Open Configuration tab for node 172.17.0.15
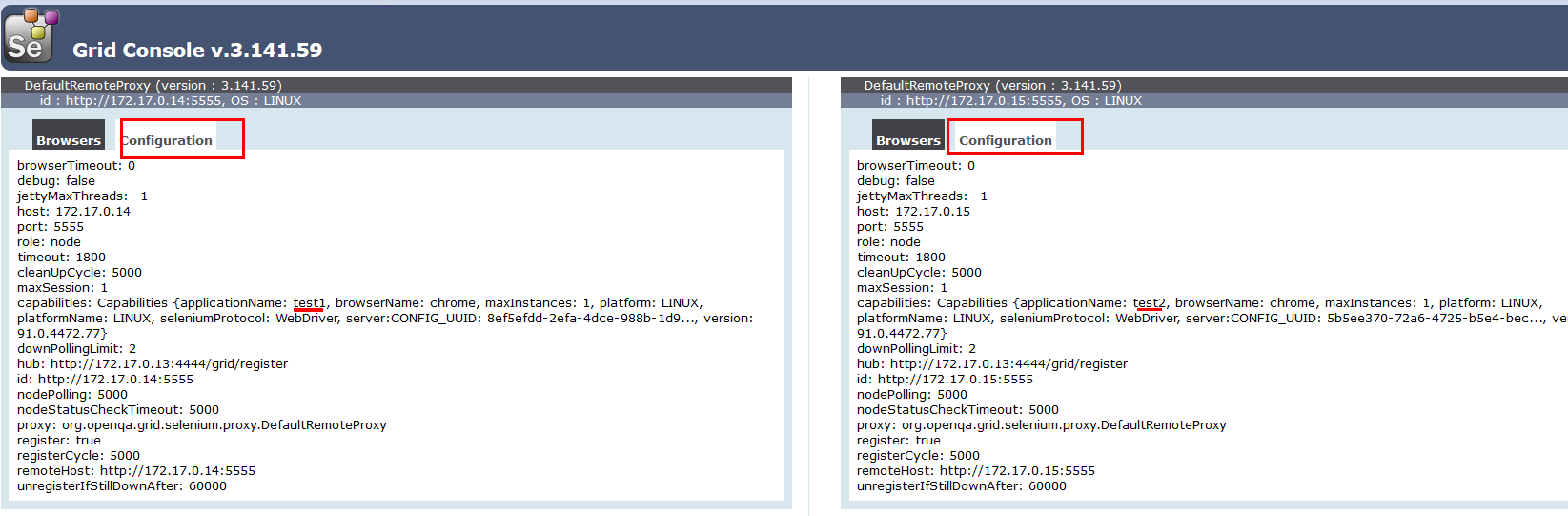Screen dimensions: 1568x516 pyautogui.click(x=1006, y=134)
